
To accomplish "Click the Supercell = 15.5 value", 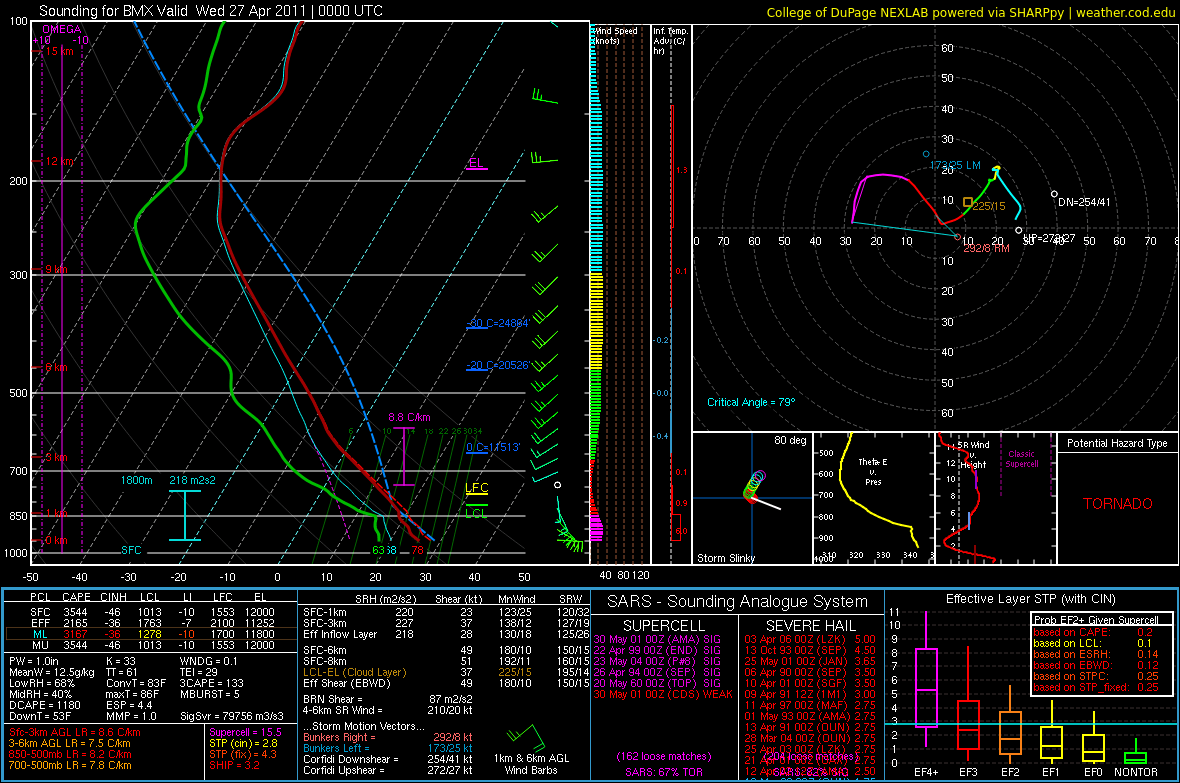I will pos(245,732).
